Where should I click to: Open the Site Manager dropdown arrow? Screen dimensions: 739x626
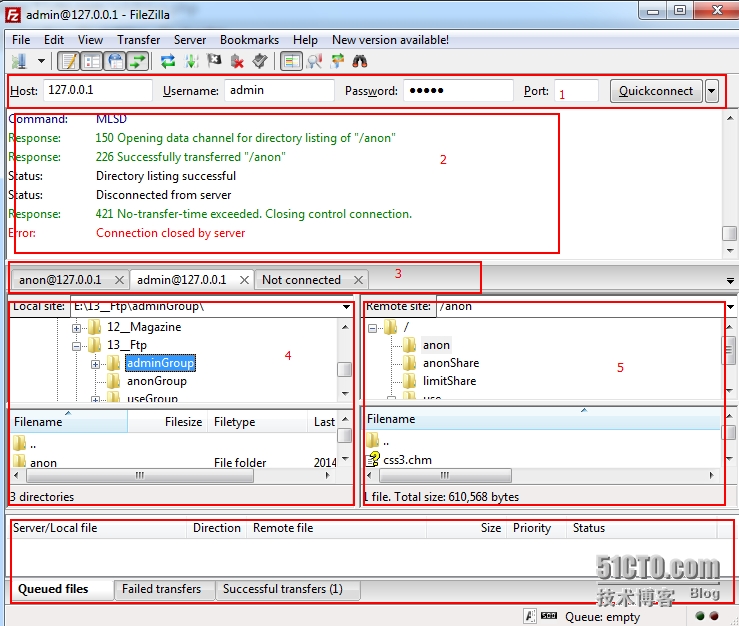[x=41, y=61]
